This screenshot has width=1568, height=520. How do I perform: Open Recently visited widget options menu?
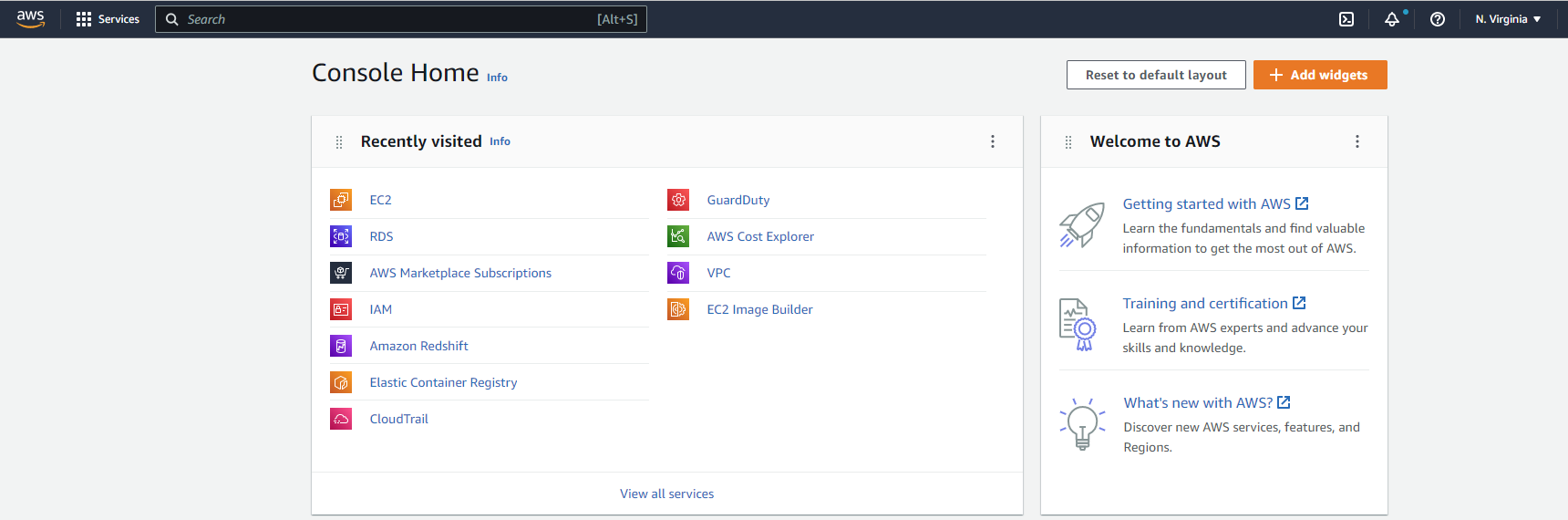993,141
